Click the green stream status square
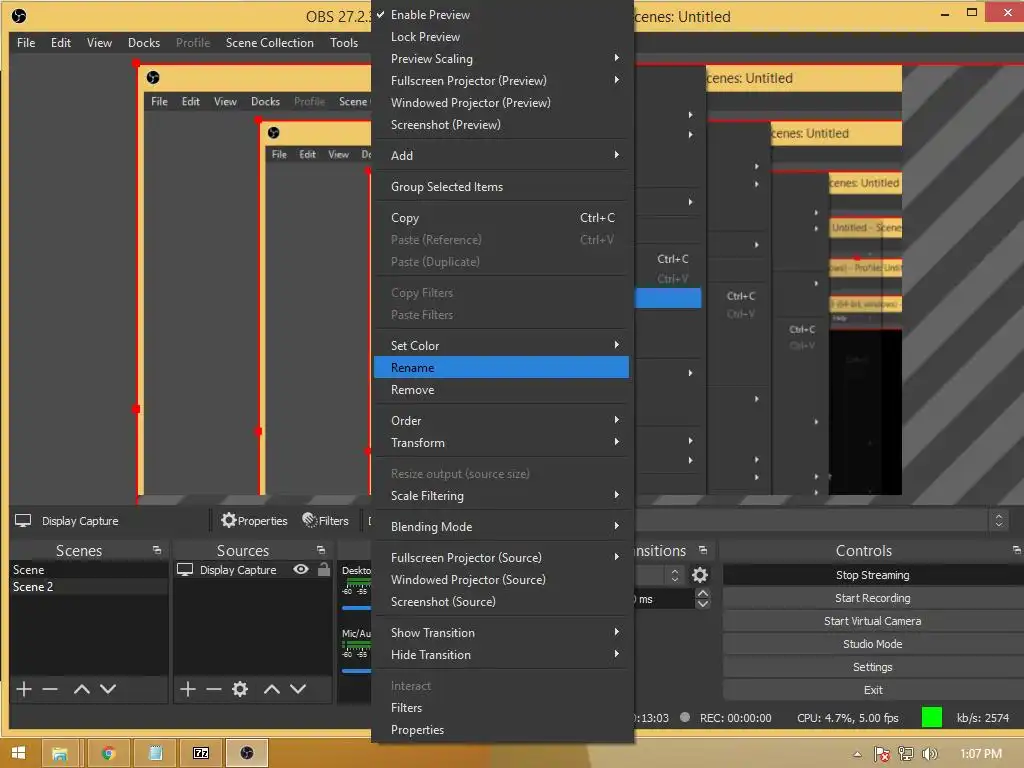 [x=932, y=717]
